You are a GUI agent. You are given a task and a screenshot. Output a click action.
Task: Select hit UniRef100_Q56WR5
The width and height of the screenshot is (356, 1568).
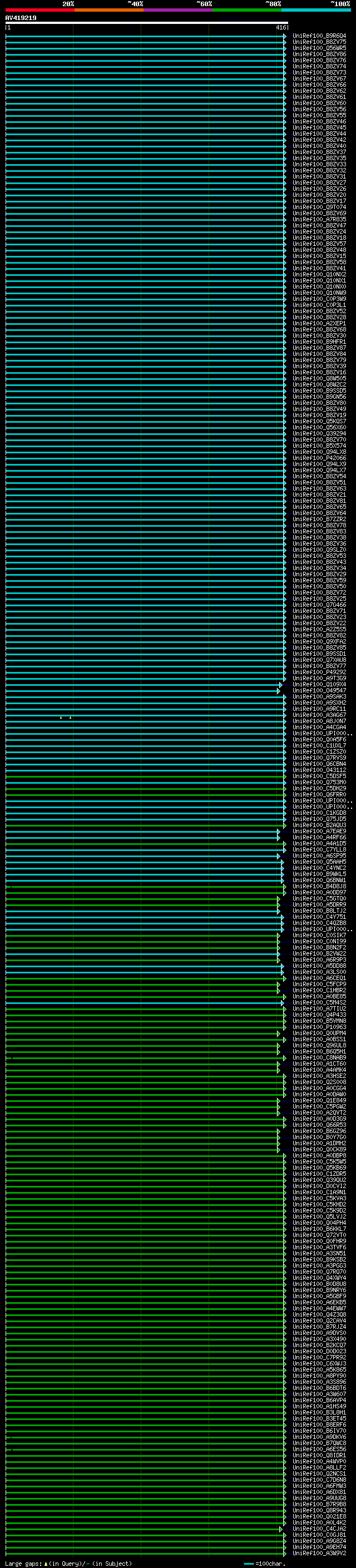click(319, 48)
